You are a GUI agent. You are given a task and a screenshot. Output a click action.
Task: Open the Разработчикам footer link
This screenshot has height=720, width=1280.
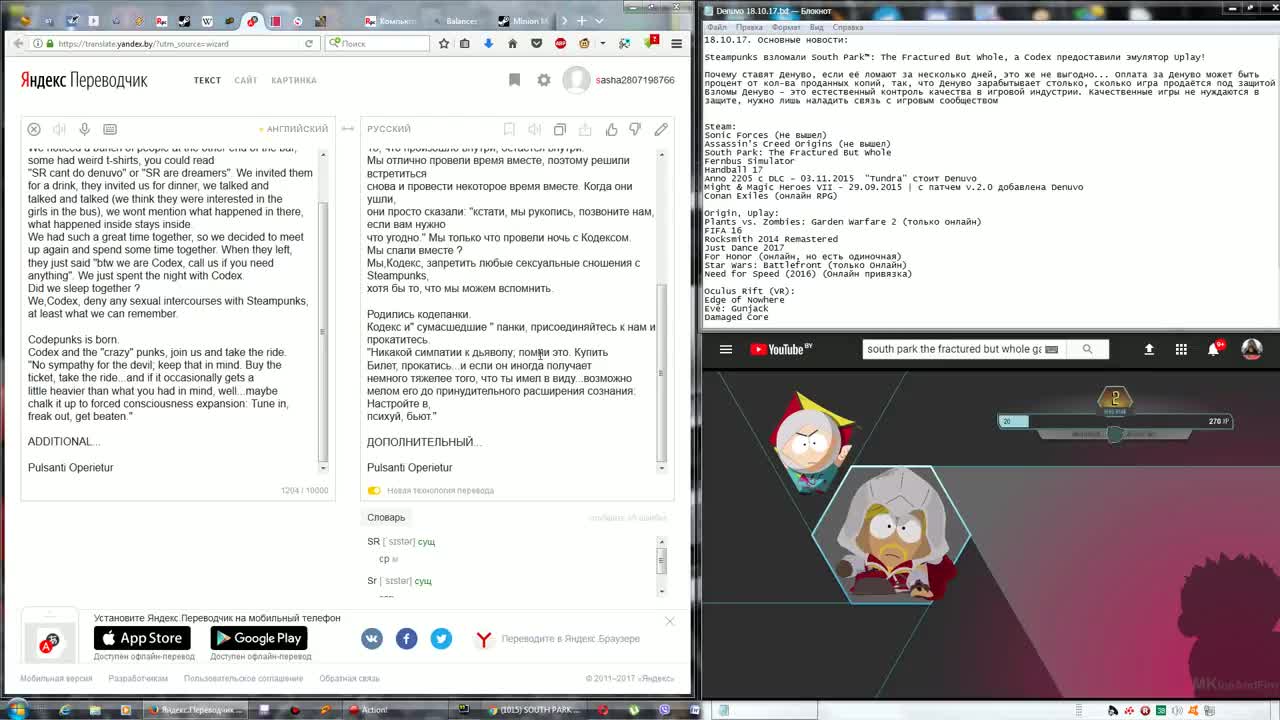coord(138,678)
